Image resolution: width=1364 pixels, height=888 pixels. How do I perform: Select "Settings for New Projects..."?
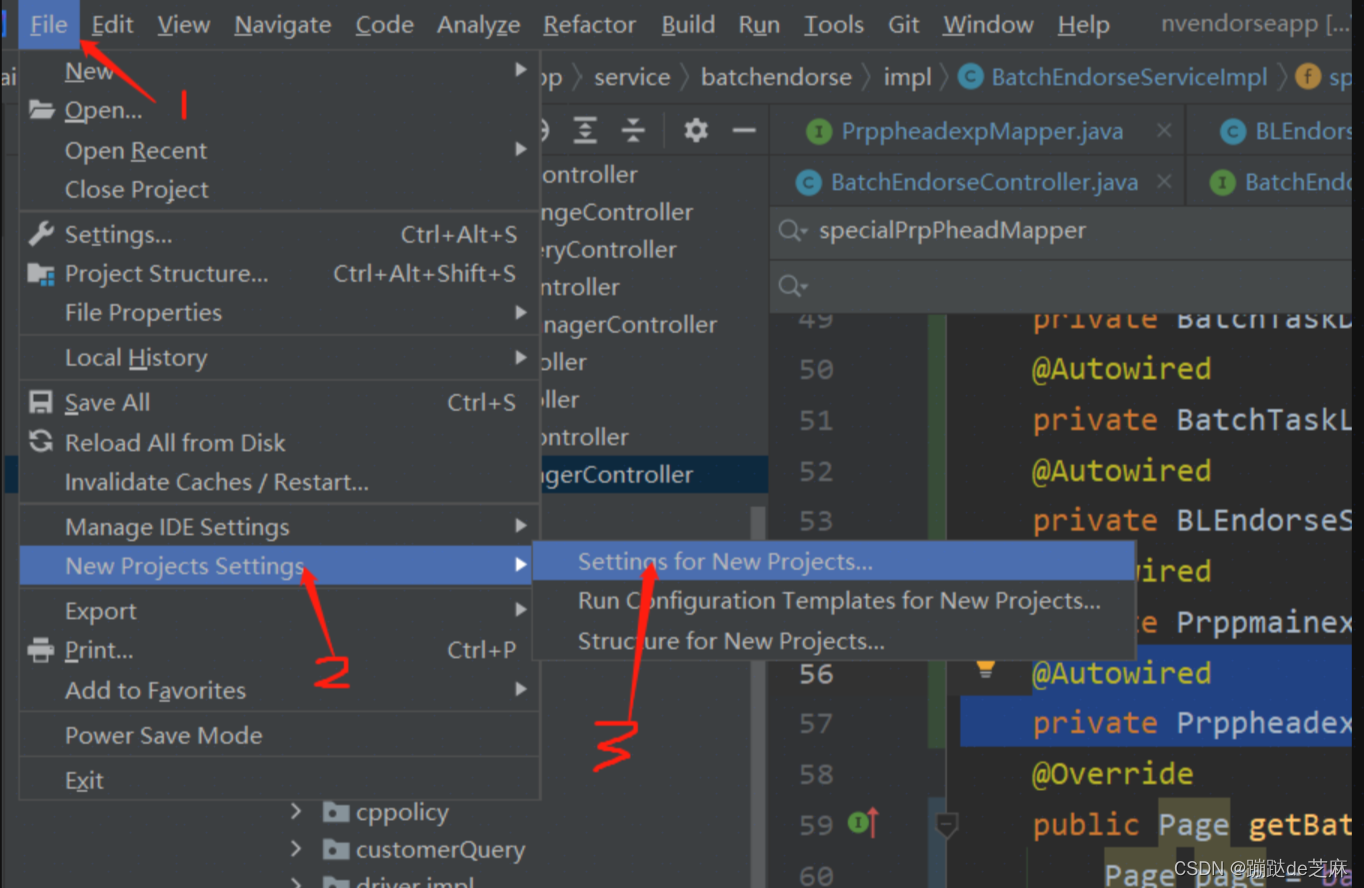click(x=728, y=561)
